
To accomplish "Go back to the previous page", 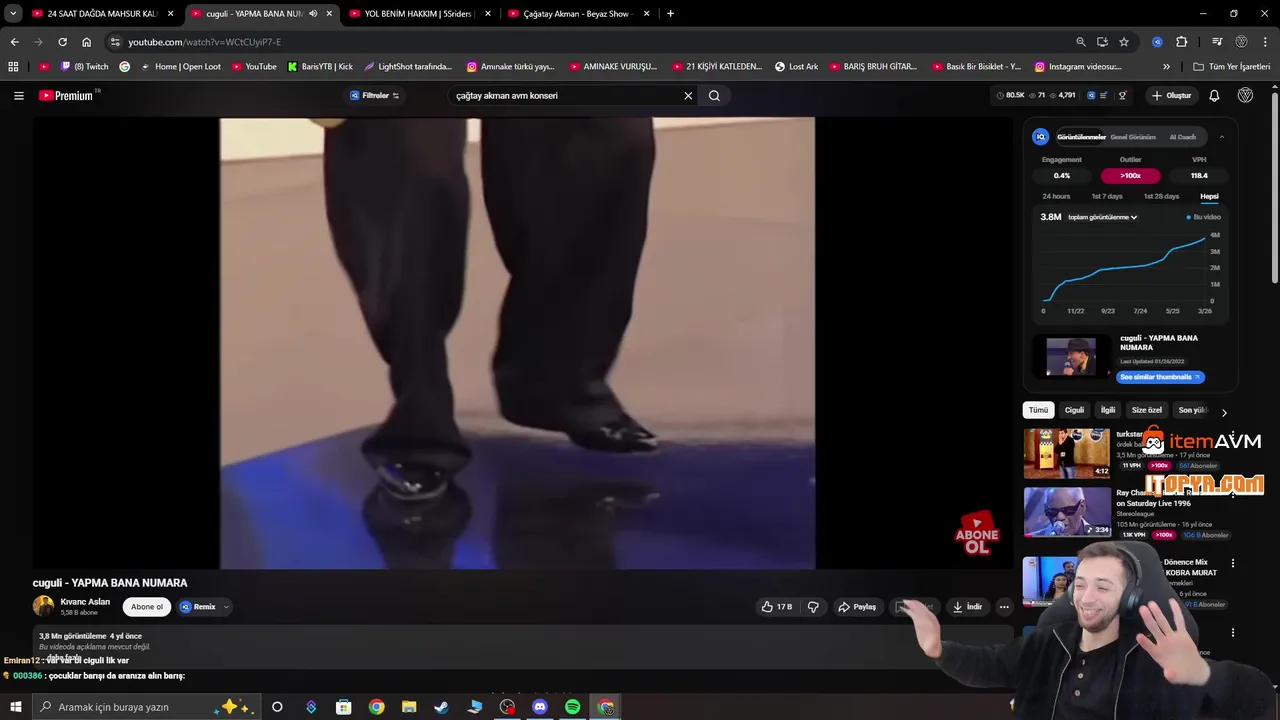I will point(14,42).
